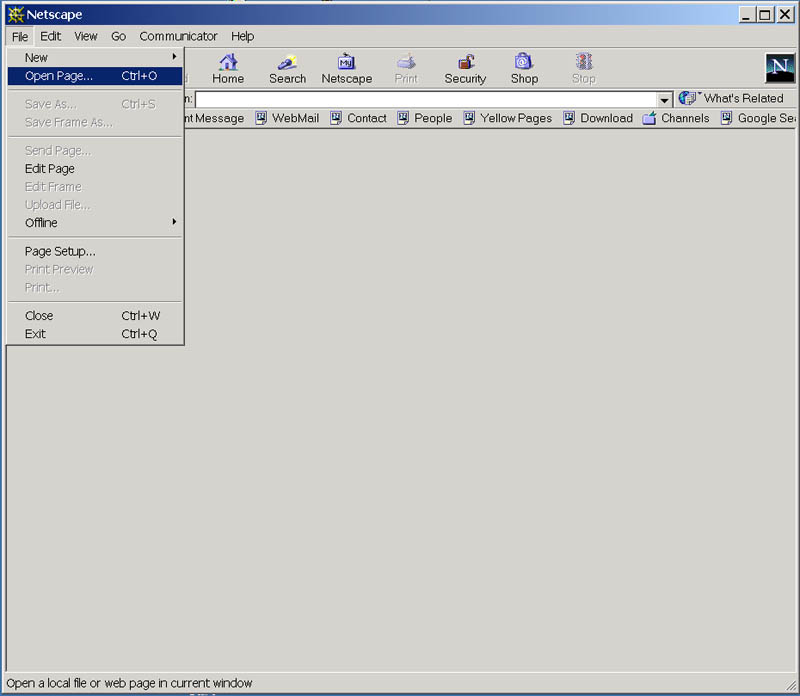
Task: Click the WebMail bookmark link
Action: [x=295, y=118]
